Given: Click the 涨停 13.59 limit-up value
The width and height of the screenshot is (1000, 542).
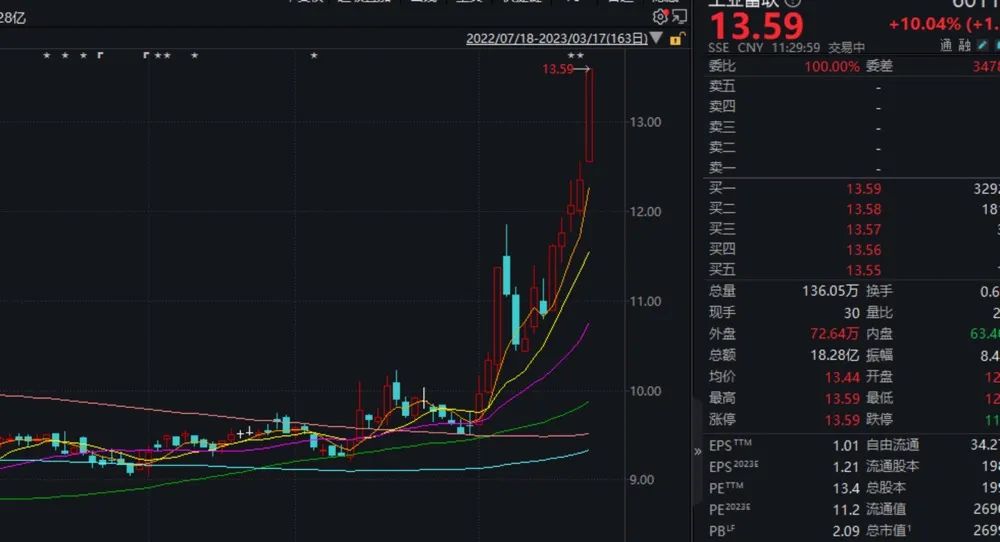Looking at the screenshot, I should tap(842, 420).
